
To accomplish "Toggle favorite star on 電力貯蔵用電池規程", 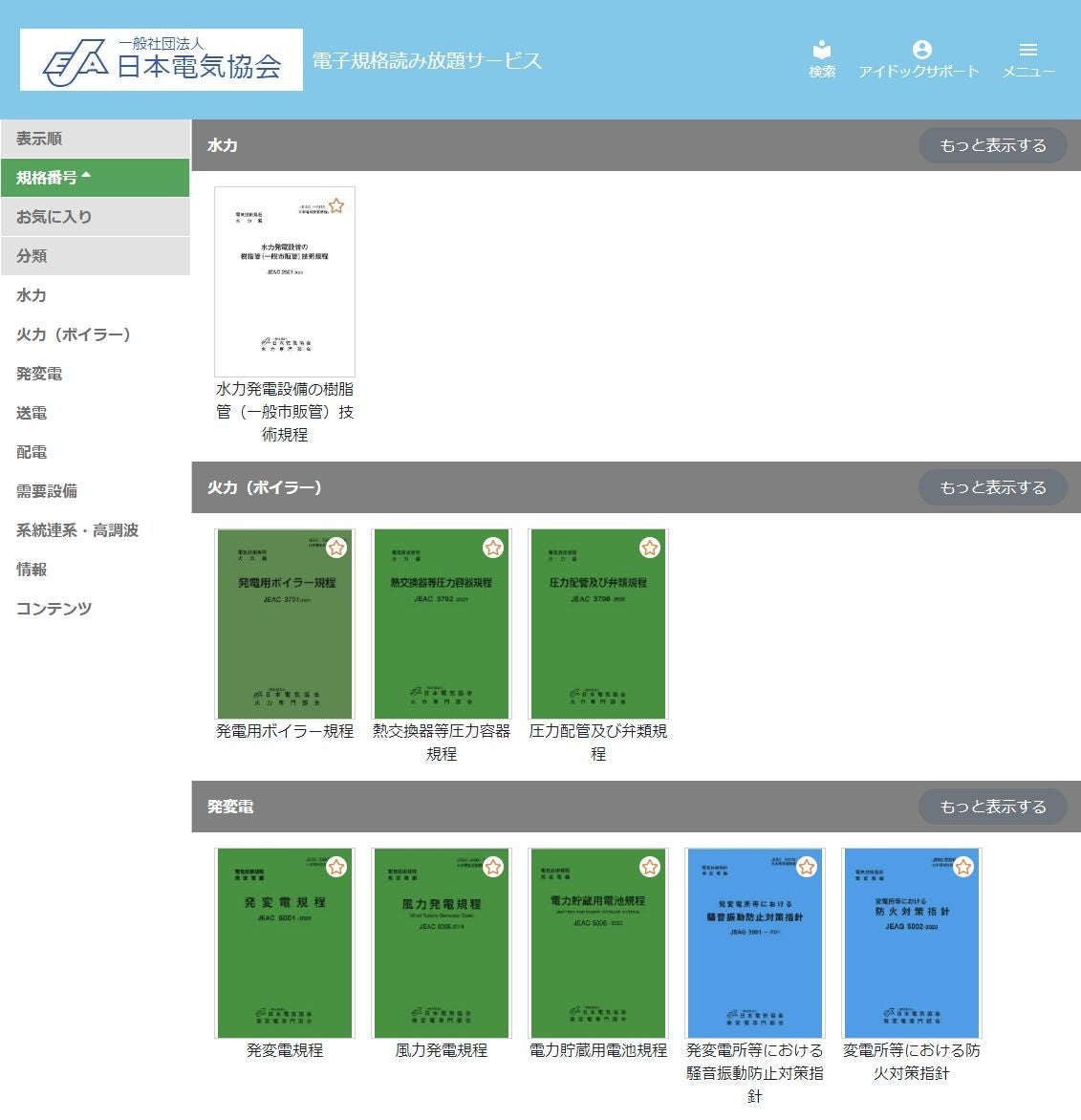I will pos(649,867).
